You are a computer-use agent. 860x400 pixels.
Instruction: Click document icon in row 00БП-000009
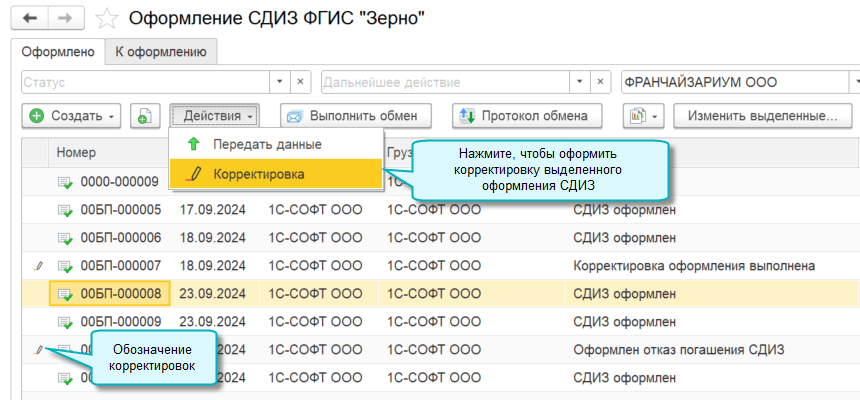coord(65,322)
